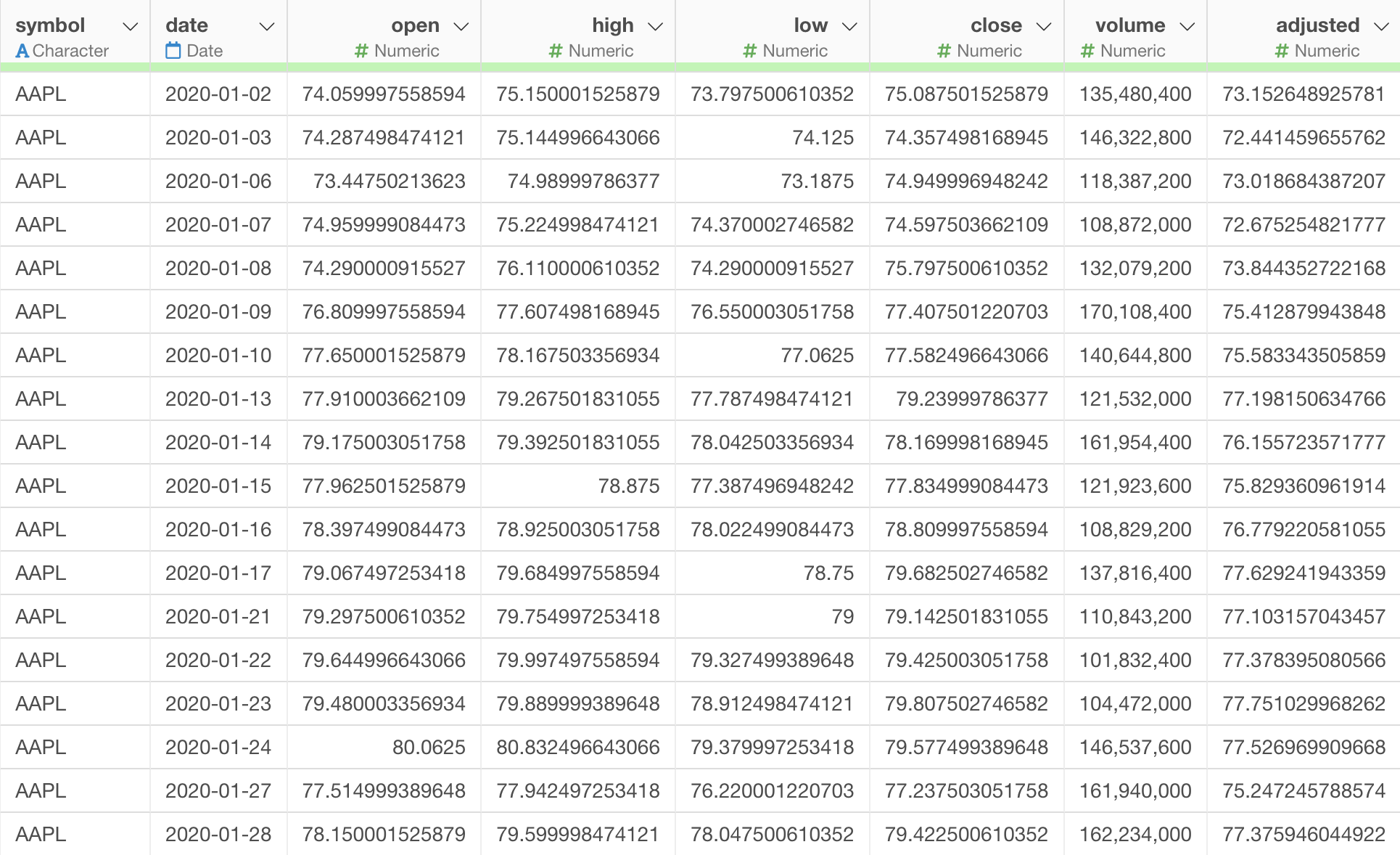Click low value 77.0625

818,356
